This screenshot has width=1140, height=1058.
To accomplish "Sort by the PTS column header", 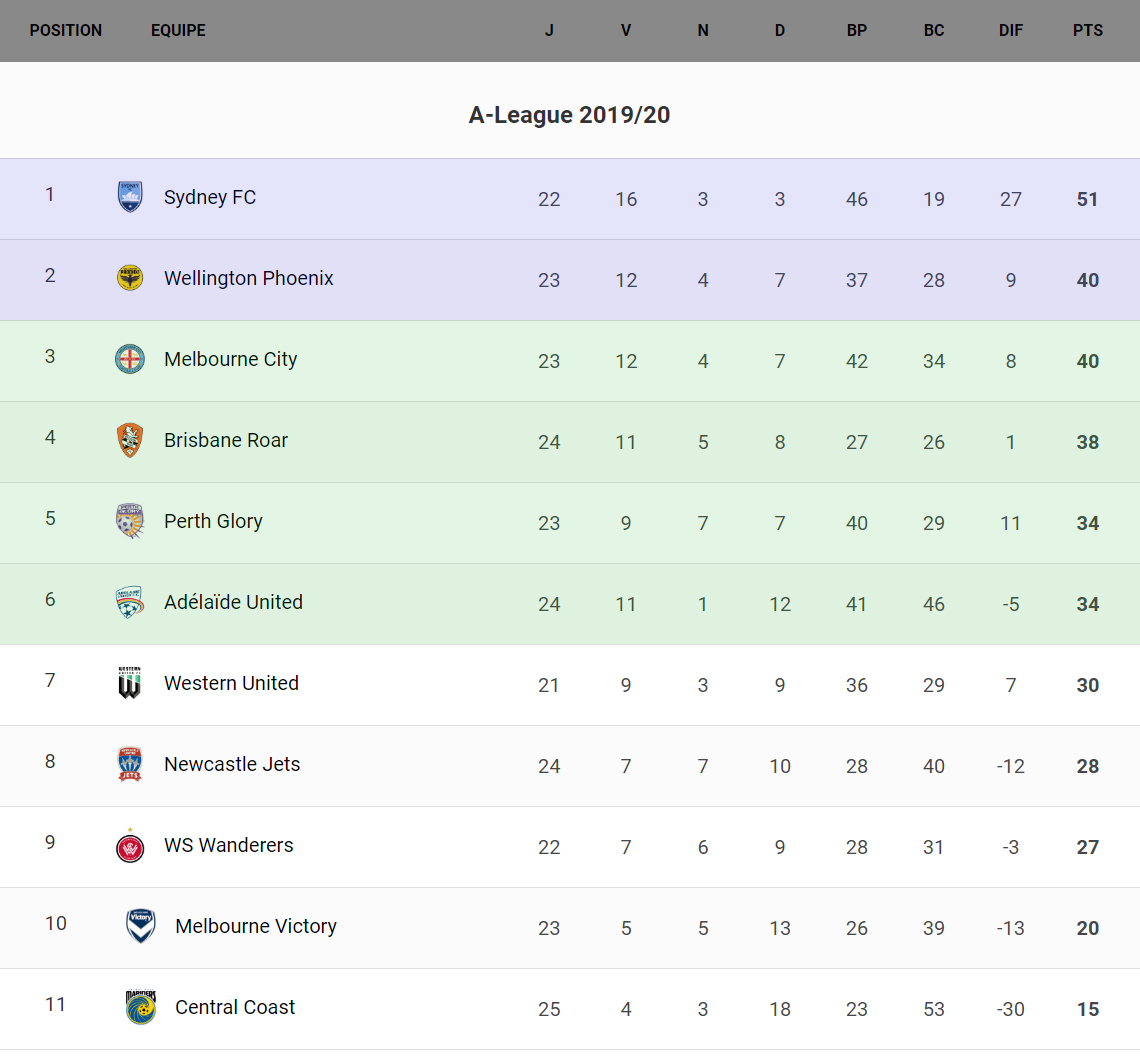I will pos(1088,30).
